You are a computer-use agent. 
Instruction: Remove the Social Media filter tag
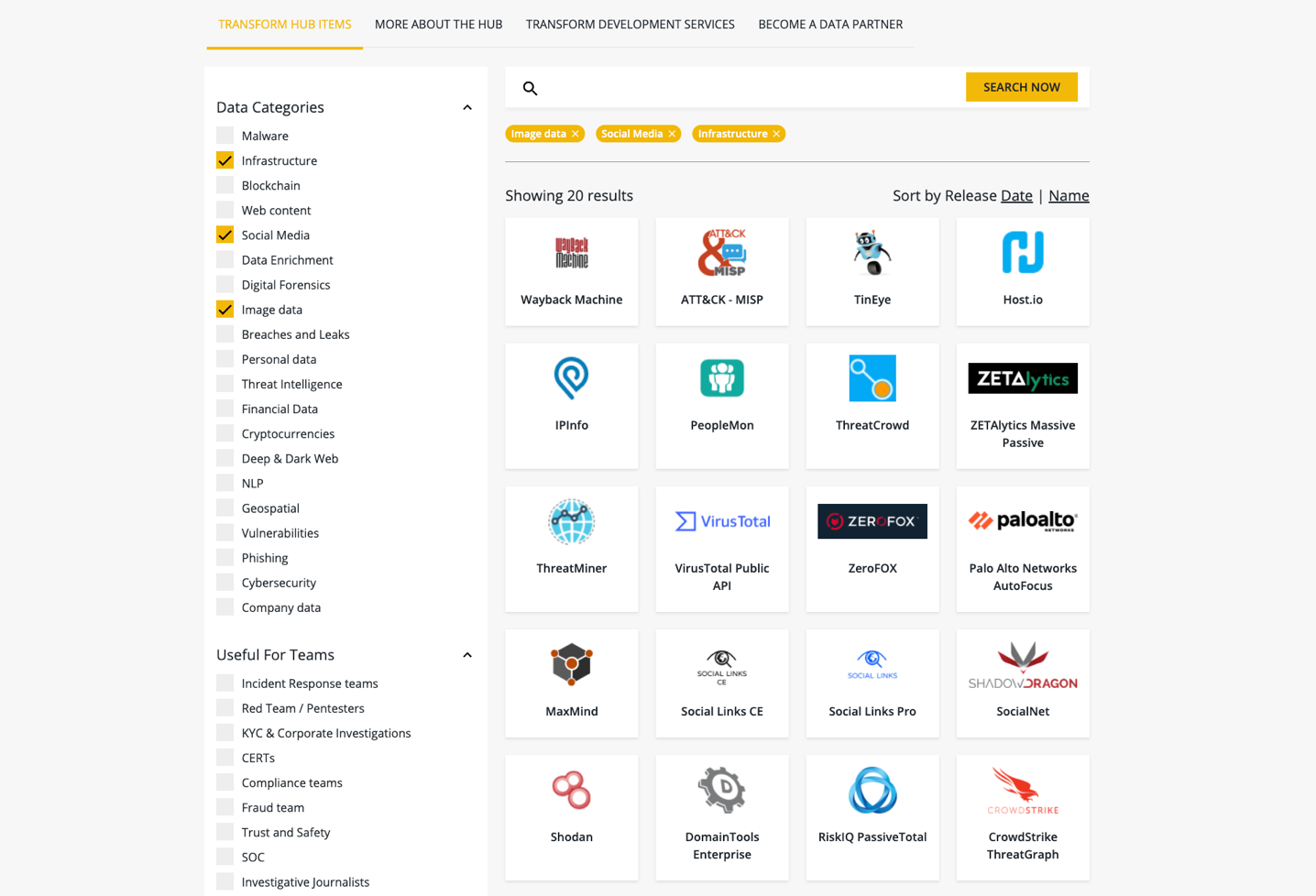coord(672,134)
